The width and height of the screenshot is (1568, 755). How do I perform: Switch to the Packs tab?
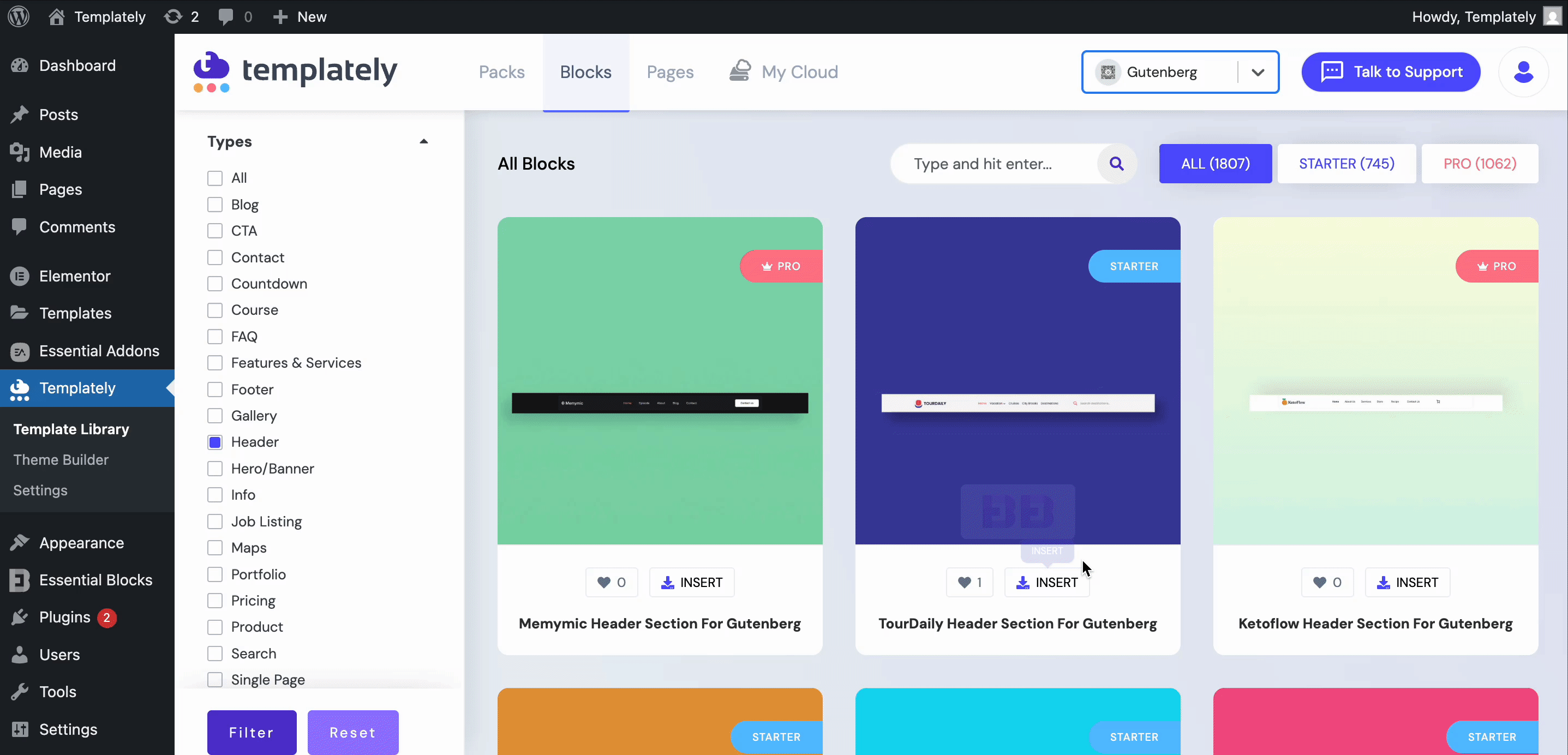501,72
